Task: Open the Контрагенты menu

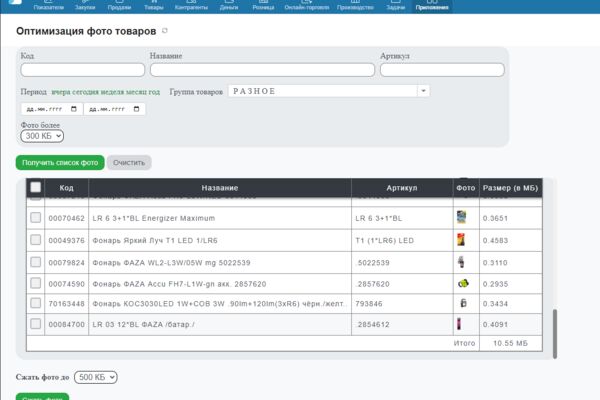Action: (191, 5)
